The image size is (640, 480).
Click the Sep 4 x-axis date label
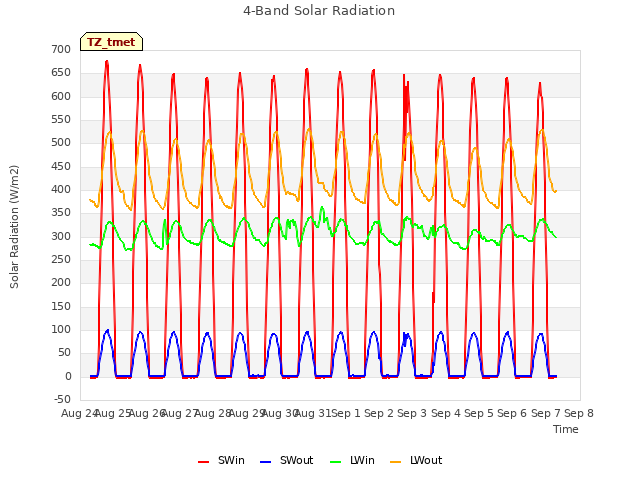pos(446,413)
